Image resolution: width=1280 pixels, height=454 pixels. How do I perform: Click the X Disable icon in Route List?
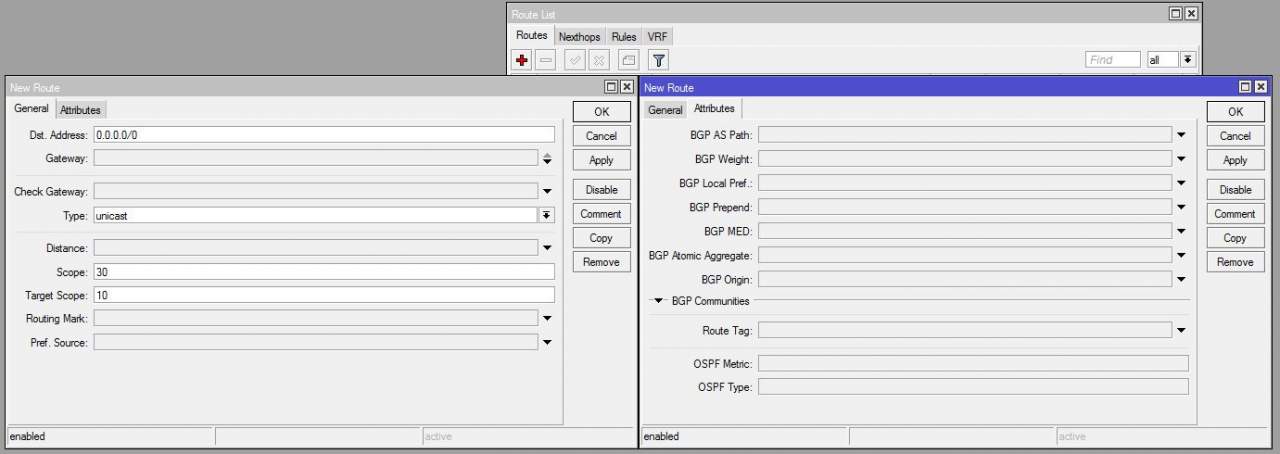click(x=598, y=60)
